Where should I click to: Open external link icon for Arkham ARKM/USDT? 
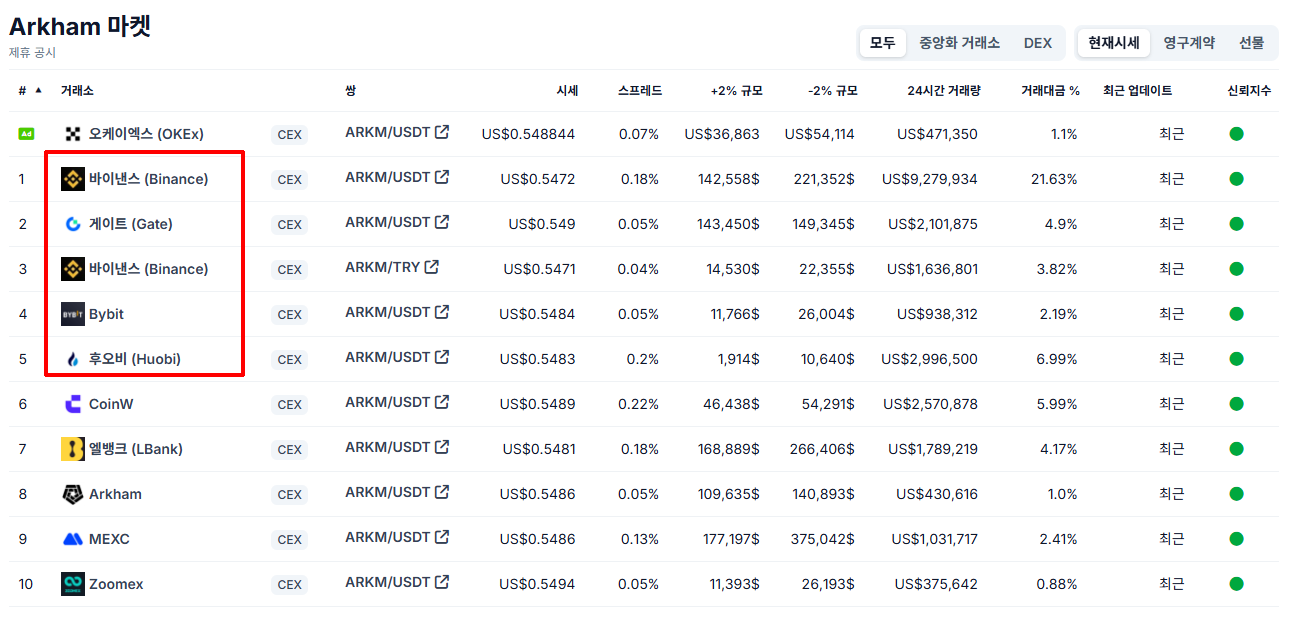point(442,492)
